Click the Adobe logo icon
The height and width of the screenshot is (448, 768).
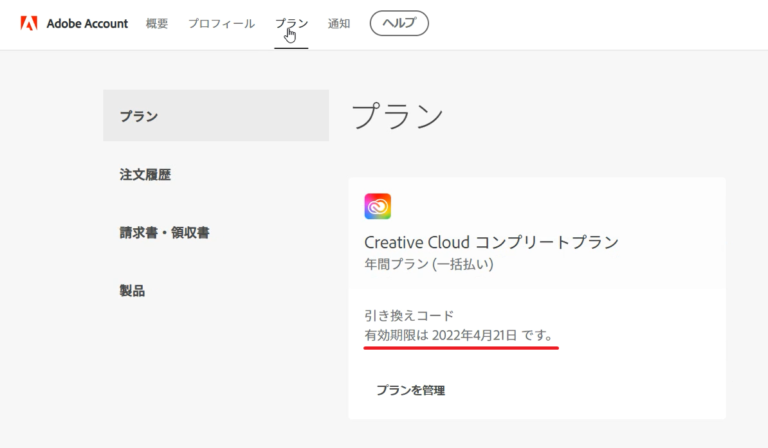[x=29, y=23]
